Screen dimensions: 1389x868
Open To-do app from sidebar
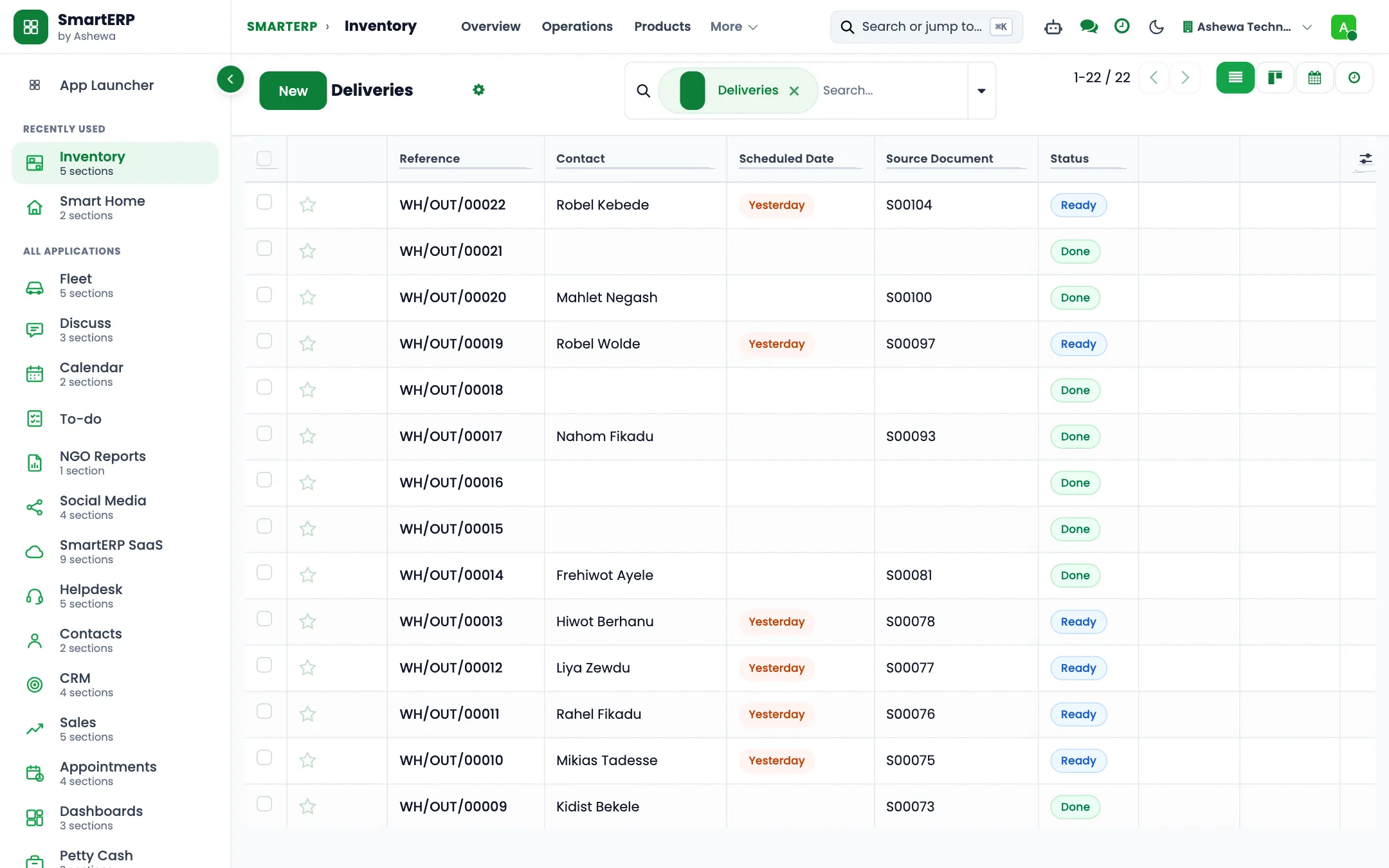(x=116, y=419)
